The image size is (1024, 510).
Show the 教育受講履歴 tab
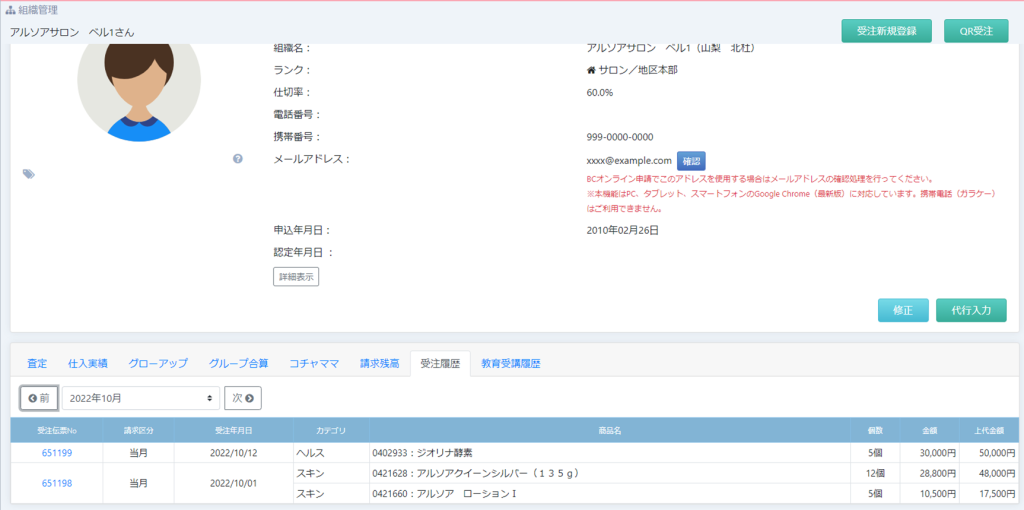click(x=510, y=363)
